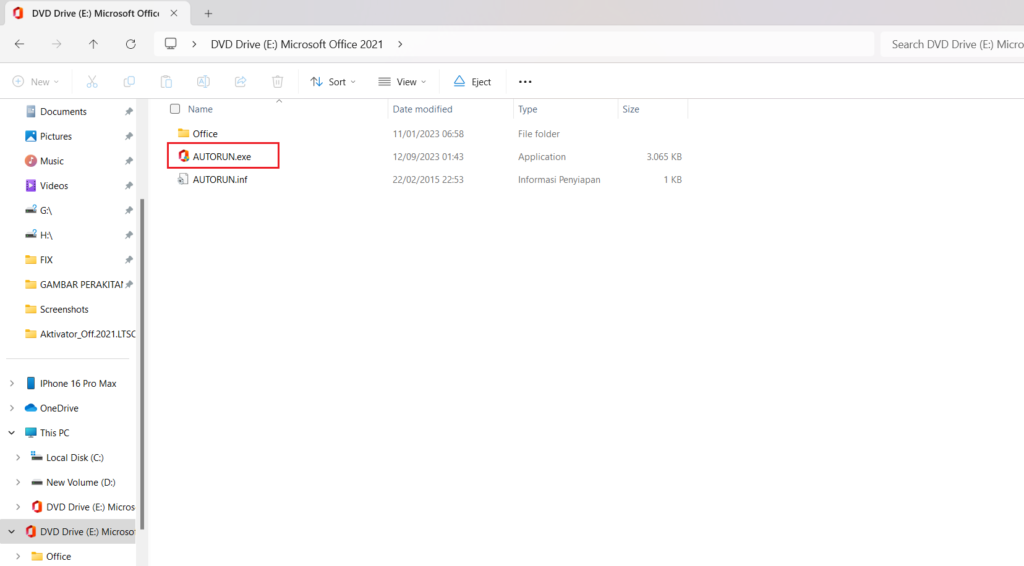The height and width of the screenshot is (566, 1024).
Task: Click DVD Drive (E:) Microsoft Office 2021 breadcrumb
Action: click(296, 44)
